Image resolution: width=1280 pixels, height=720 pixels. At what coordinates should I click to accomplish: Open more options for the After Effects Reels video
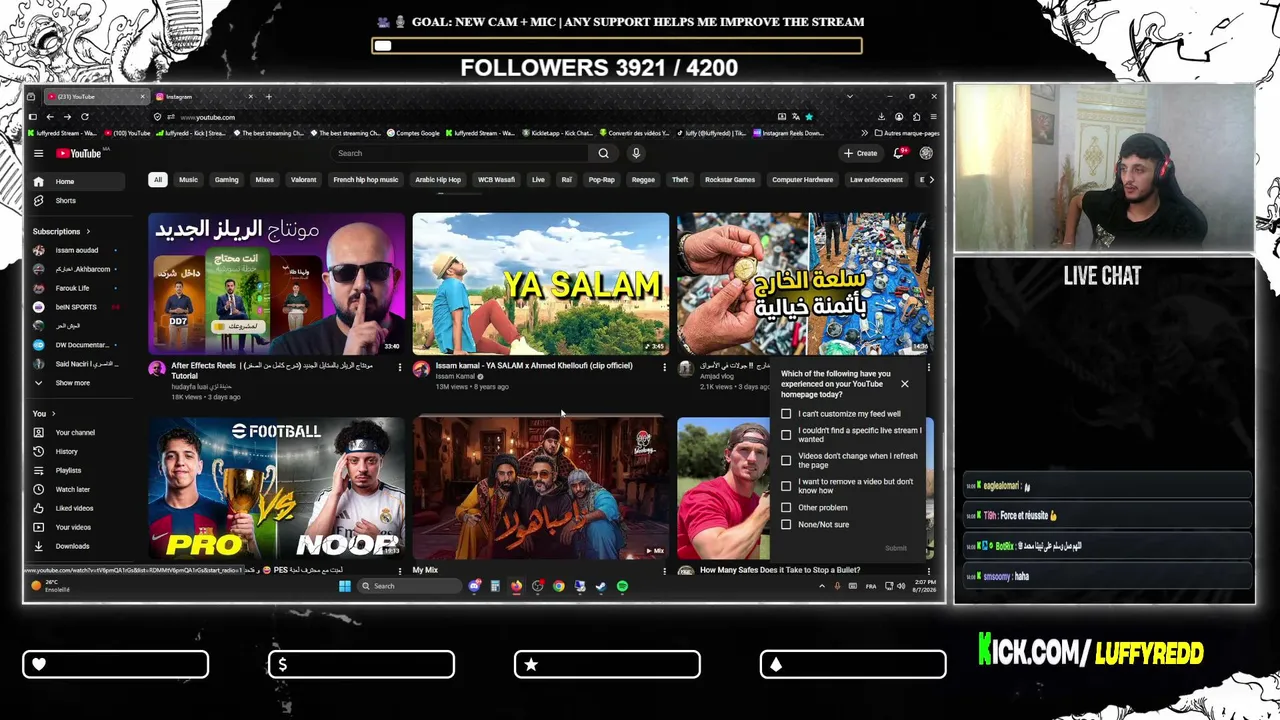pos(400,367)
